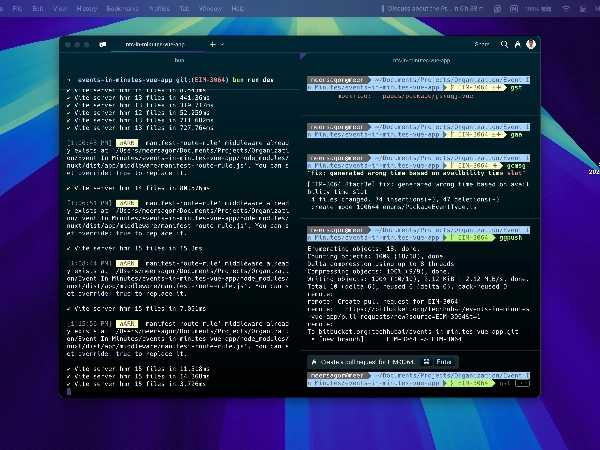Open the Profiles menu
This screenshot has width=600, height=450.
(x=159, y=8)
